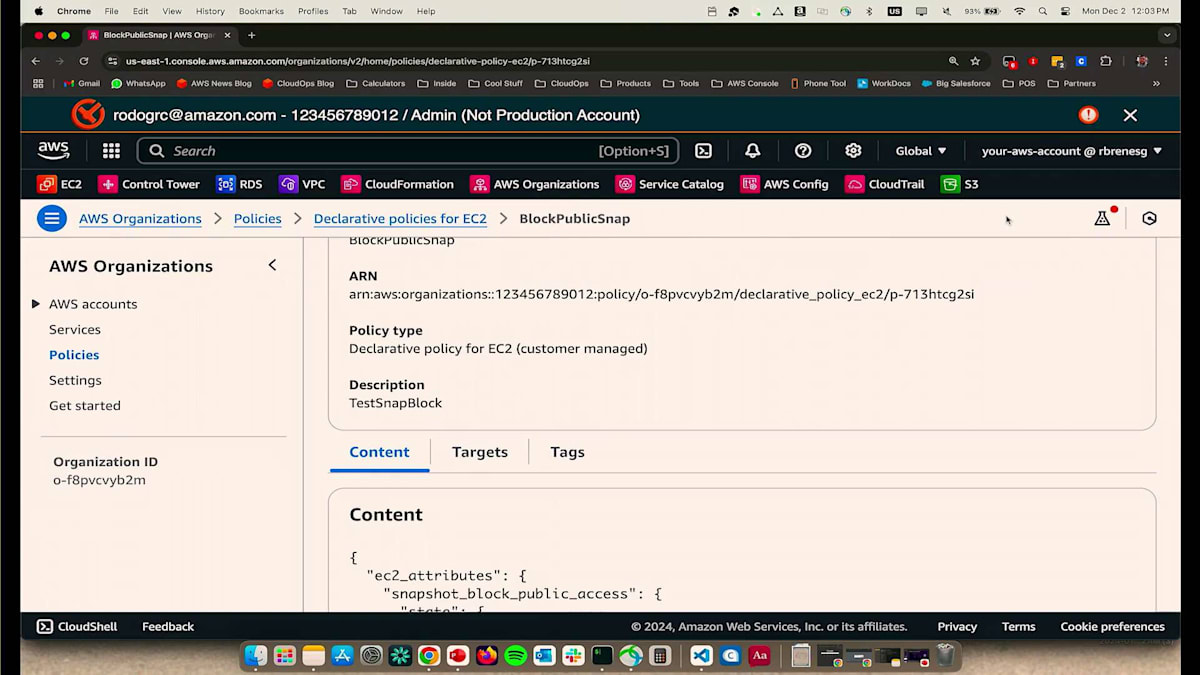Viewport: 1200px width, 675px height.
Task: Open Spotify from the dock
Action: tap(516, 656)
